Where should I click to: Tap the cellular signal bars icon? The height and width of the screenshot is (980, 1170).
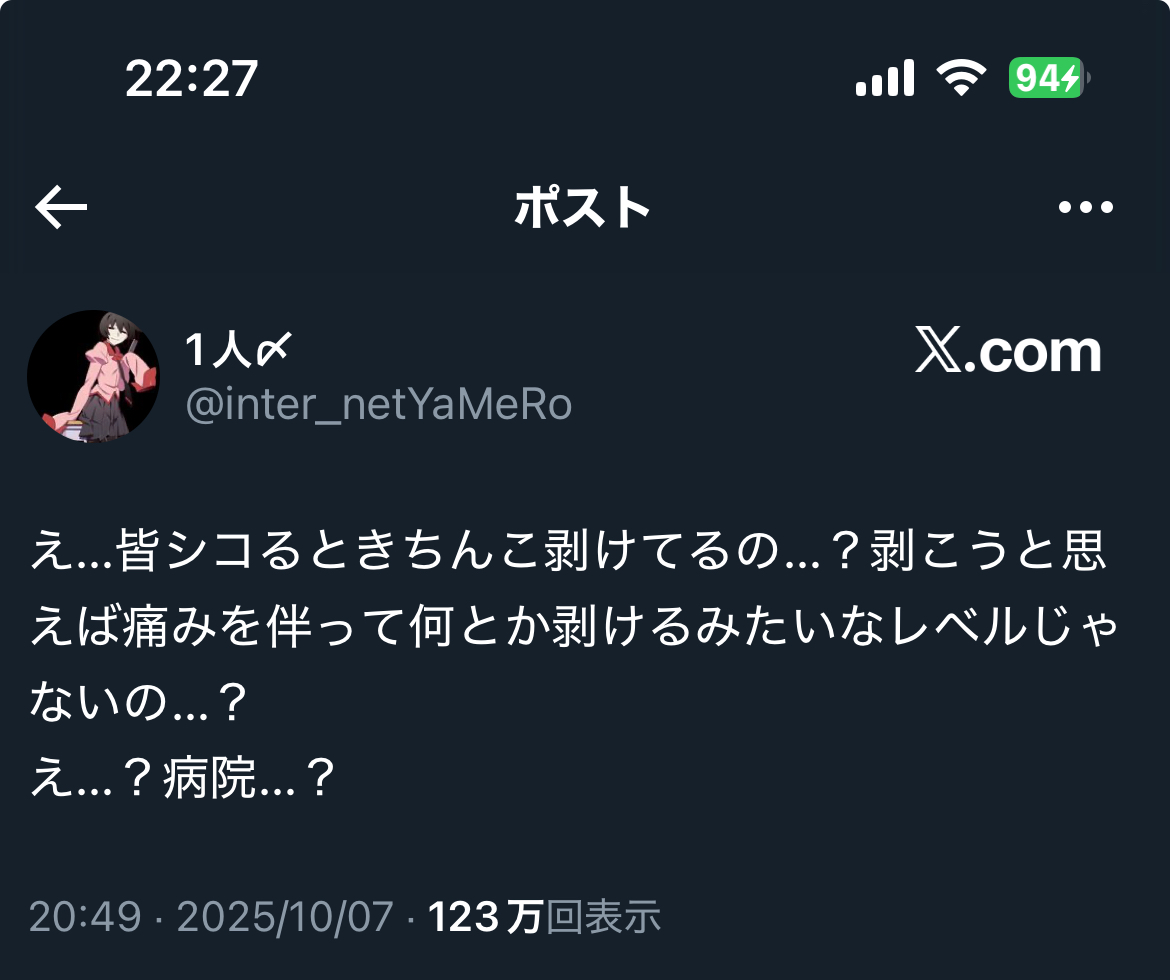[885, 78]
